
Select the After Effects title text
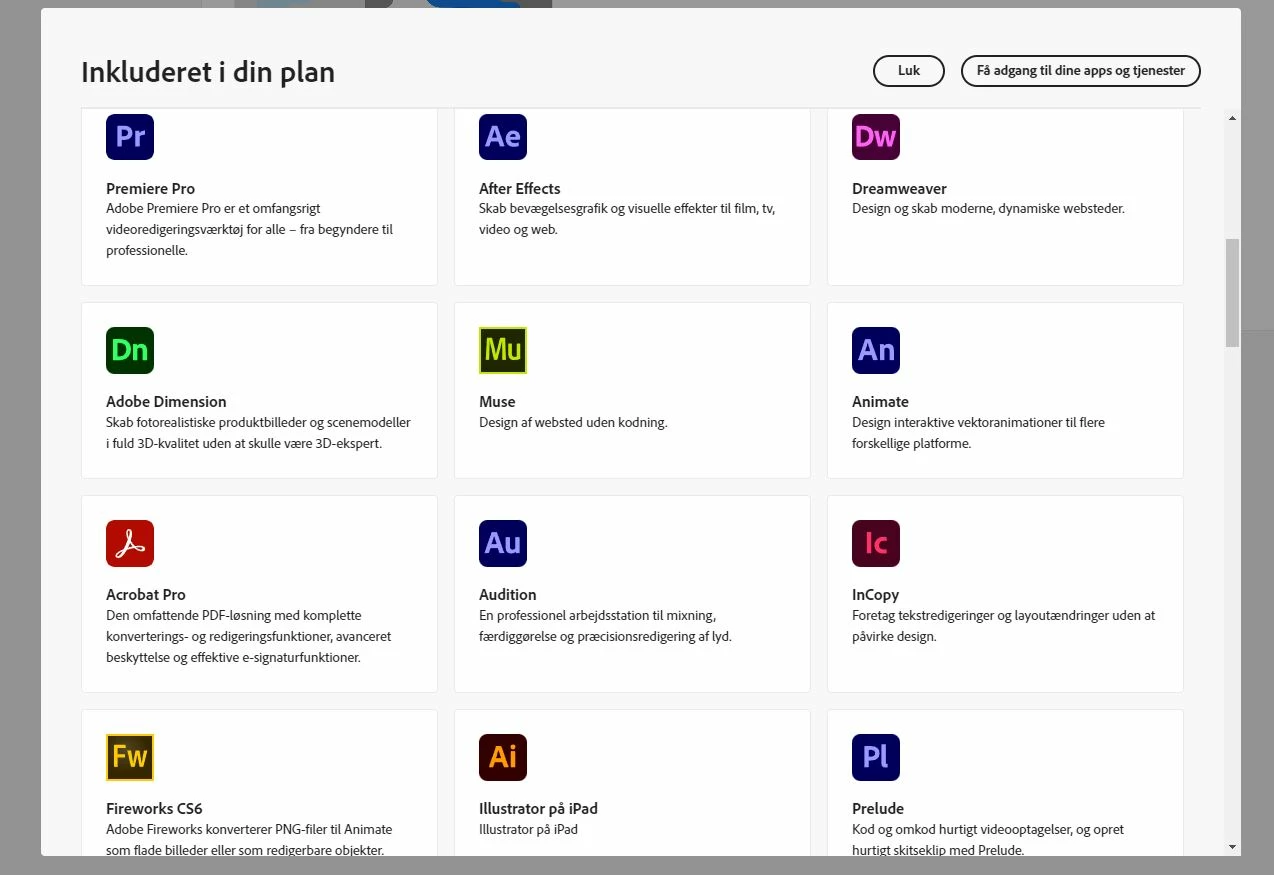pyautogui.click(x=520, y=188)
